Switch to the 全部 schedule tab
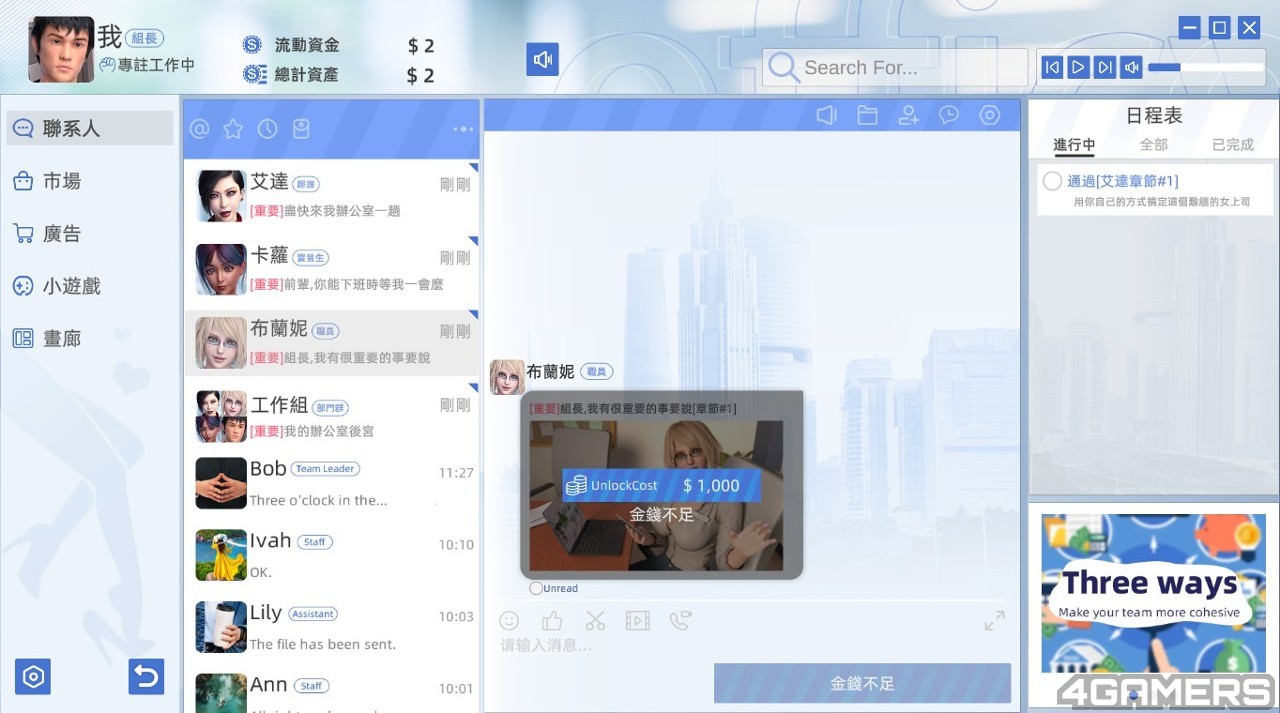1280x713 pixels. pyautogui.click(x=1153, y=145)
